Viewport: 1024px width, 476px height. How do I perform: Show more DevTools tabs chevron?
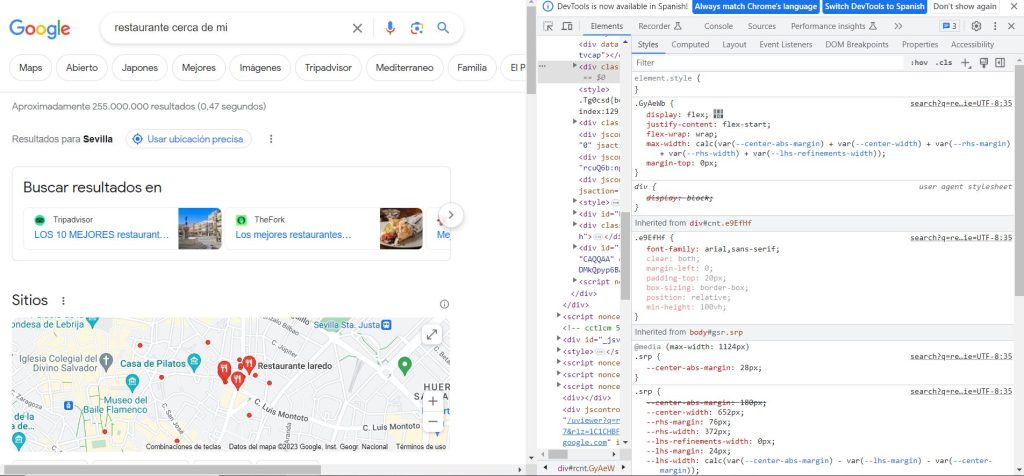pos(897,26)
